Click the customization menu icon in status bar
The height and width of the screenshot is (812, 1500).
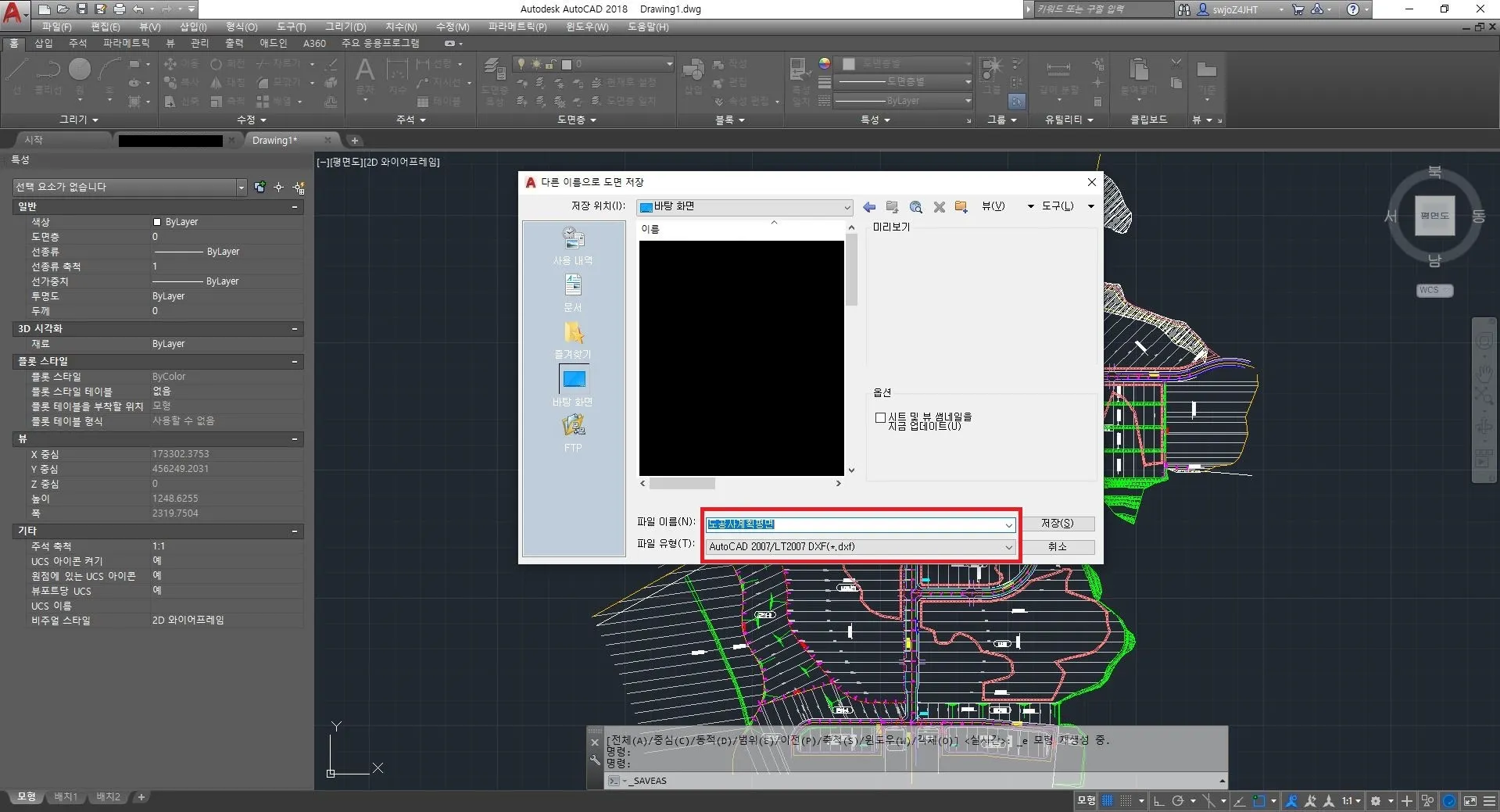click(1489, 801)
